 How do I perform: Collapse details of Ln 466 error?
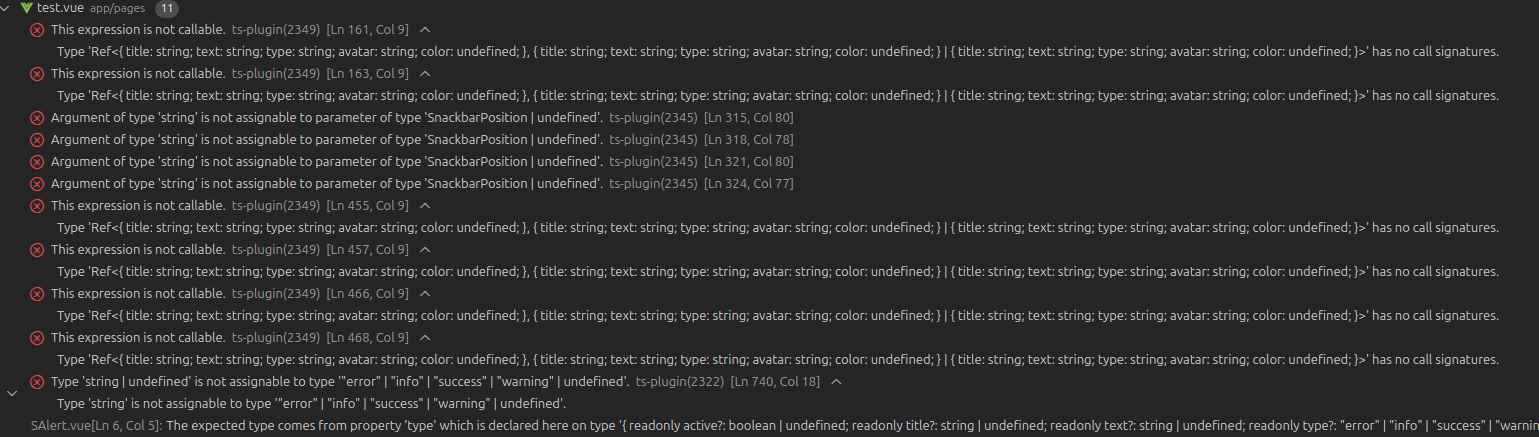click(x=426, y=294)
